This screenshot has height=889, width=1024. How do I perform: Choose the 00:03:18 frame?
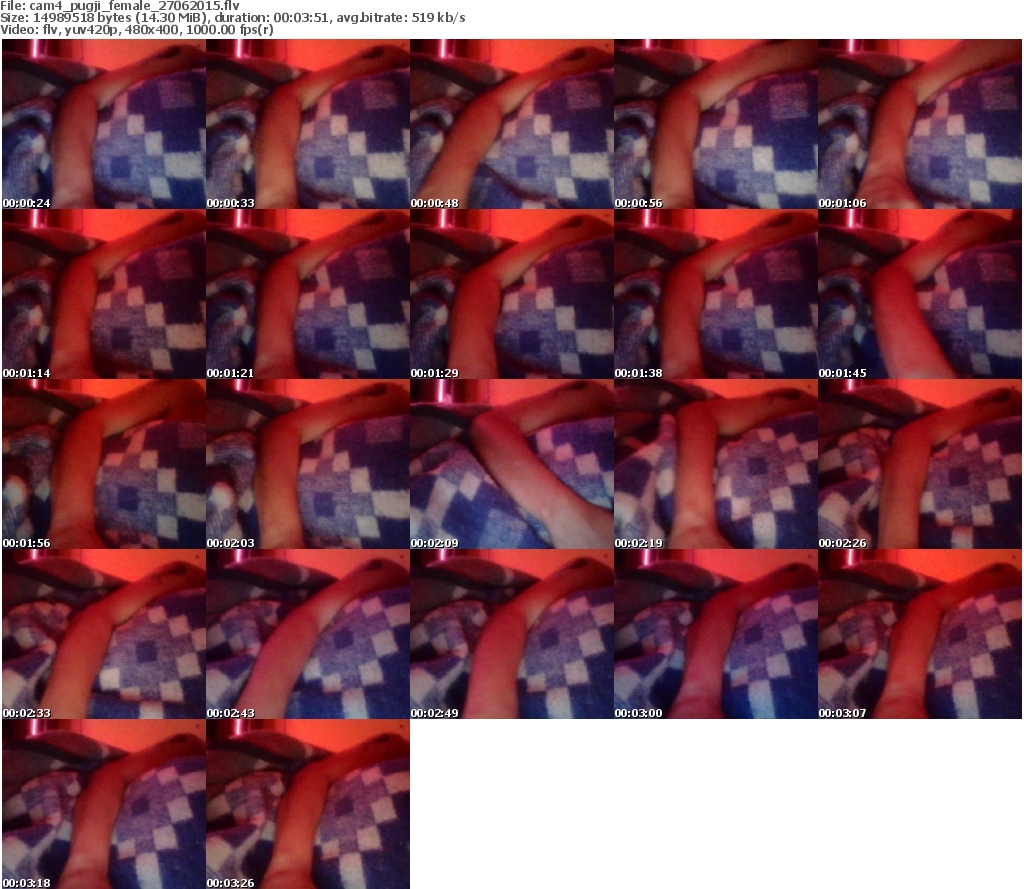coord(104,804)
